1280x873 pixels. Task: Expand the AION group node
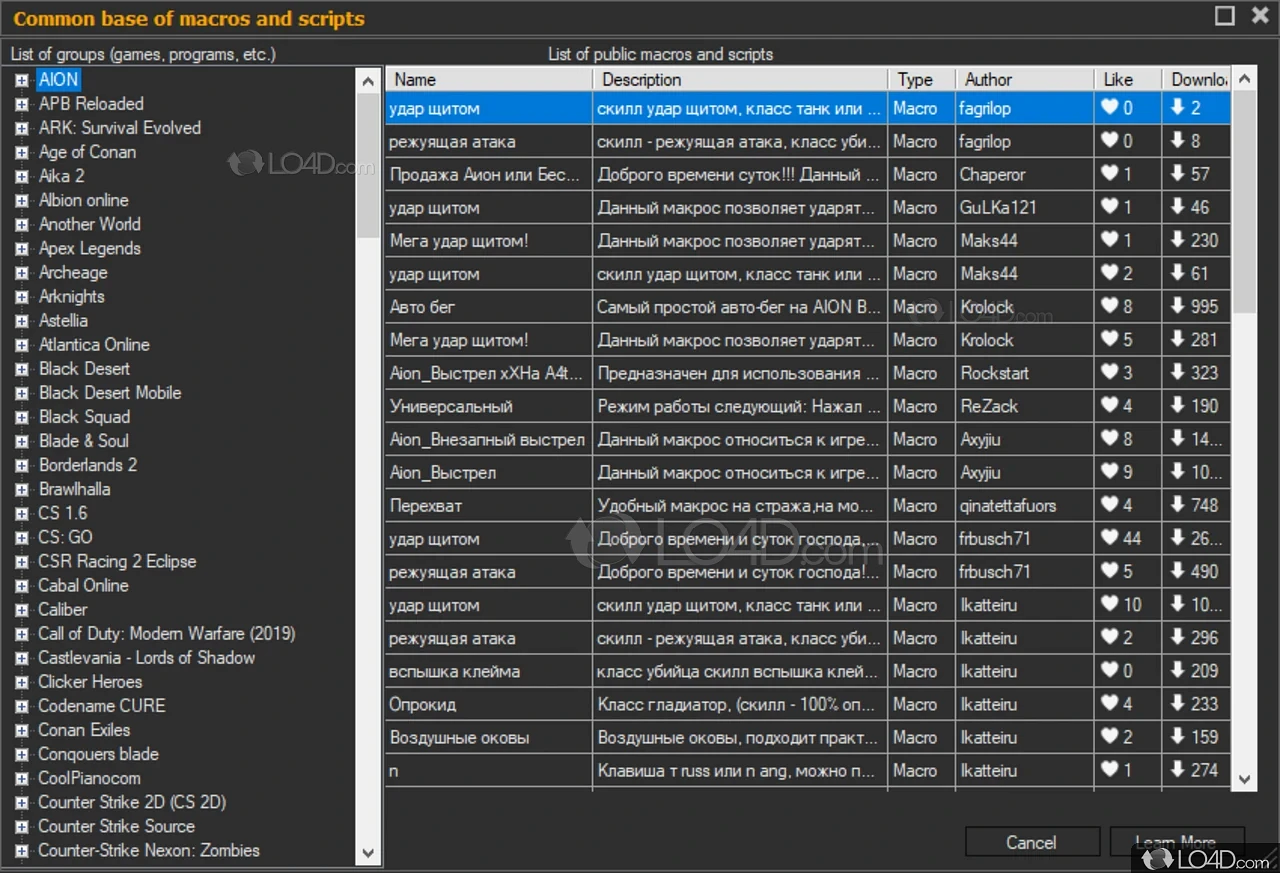click(x=21, y=80)
